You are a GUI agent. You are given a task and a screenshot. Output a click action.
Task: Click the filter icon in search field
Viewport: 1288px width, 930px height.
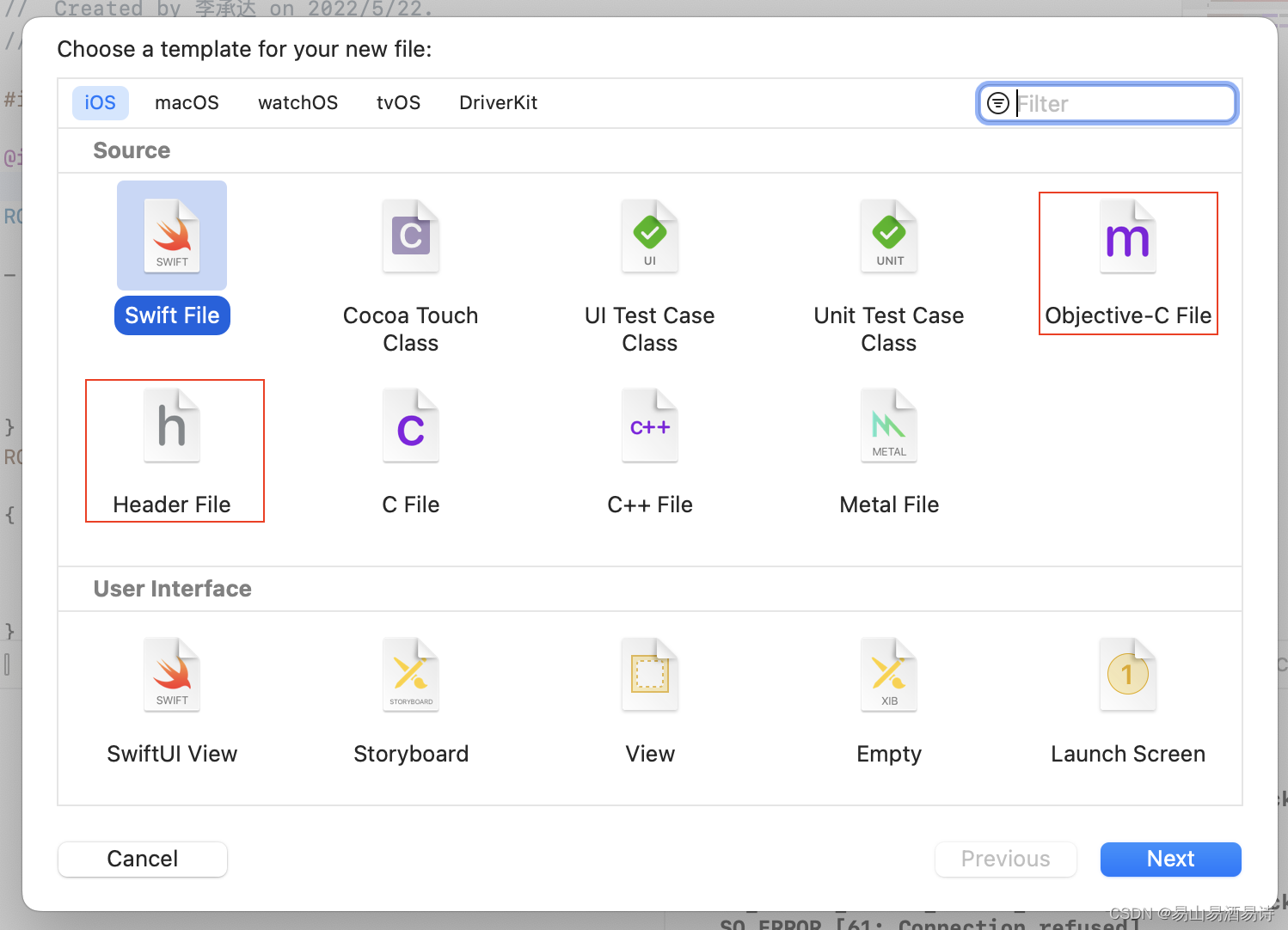tap(998, 103)
